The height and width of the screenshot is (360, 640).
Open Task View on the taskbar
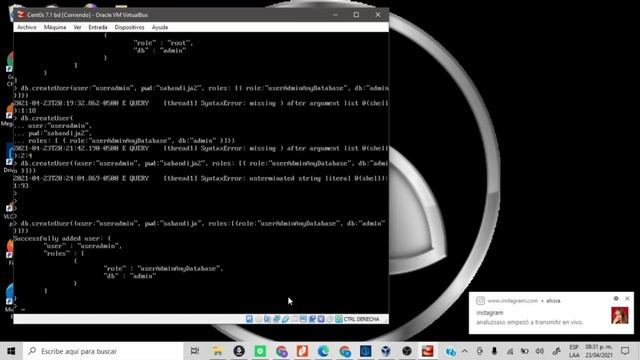coord(195,351)
